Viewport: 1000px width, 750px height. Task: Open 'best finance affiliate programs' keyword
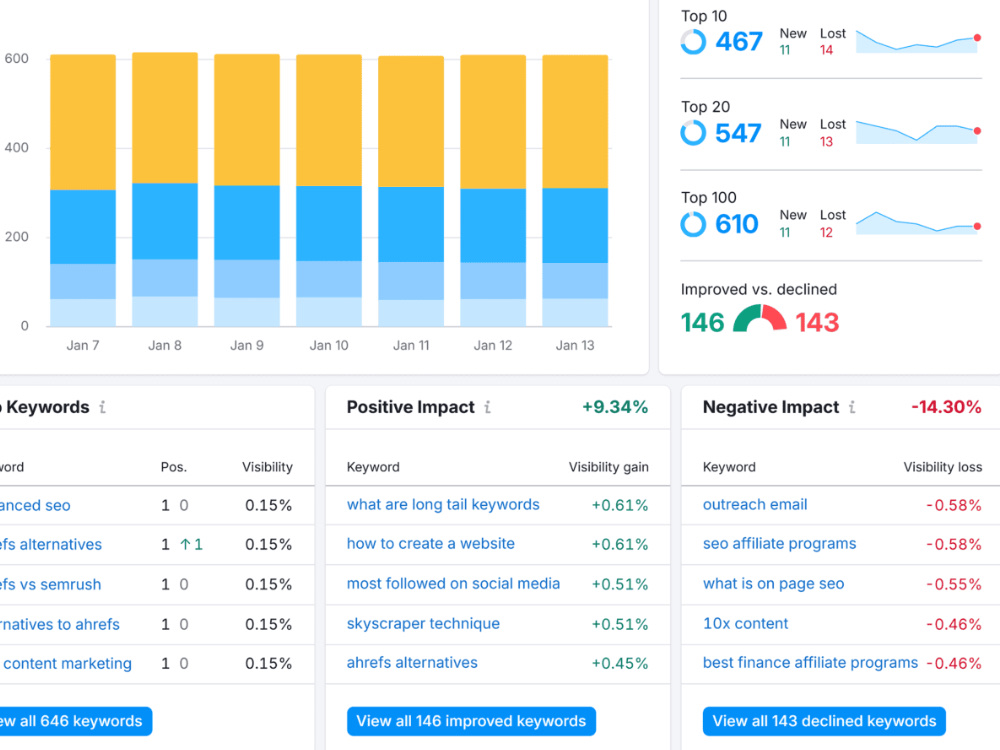(x=811, y=663)
